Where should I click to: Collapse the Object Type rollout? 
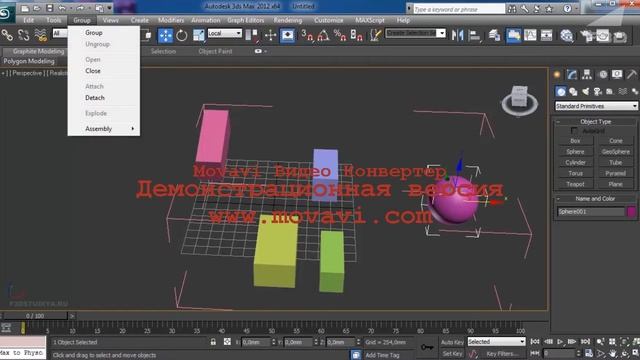pos(596,122)
